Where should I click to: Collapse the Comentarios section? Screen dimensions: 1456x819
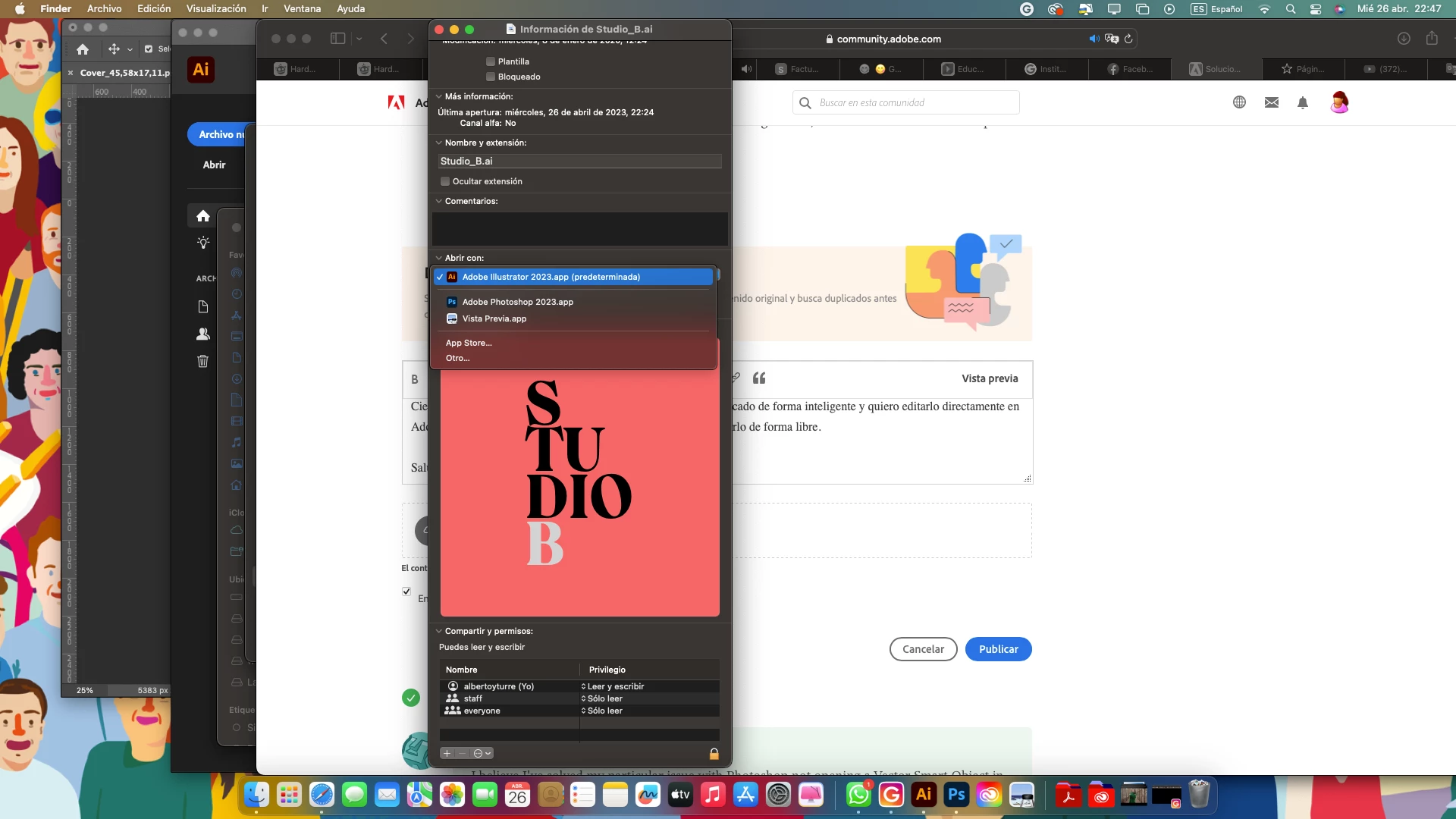[x=438, y=201]
